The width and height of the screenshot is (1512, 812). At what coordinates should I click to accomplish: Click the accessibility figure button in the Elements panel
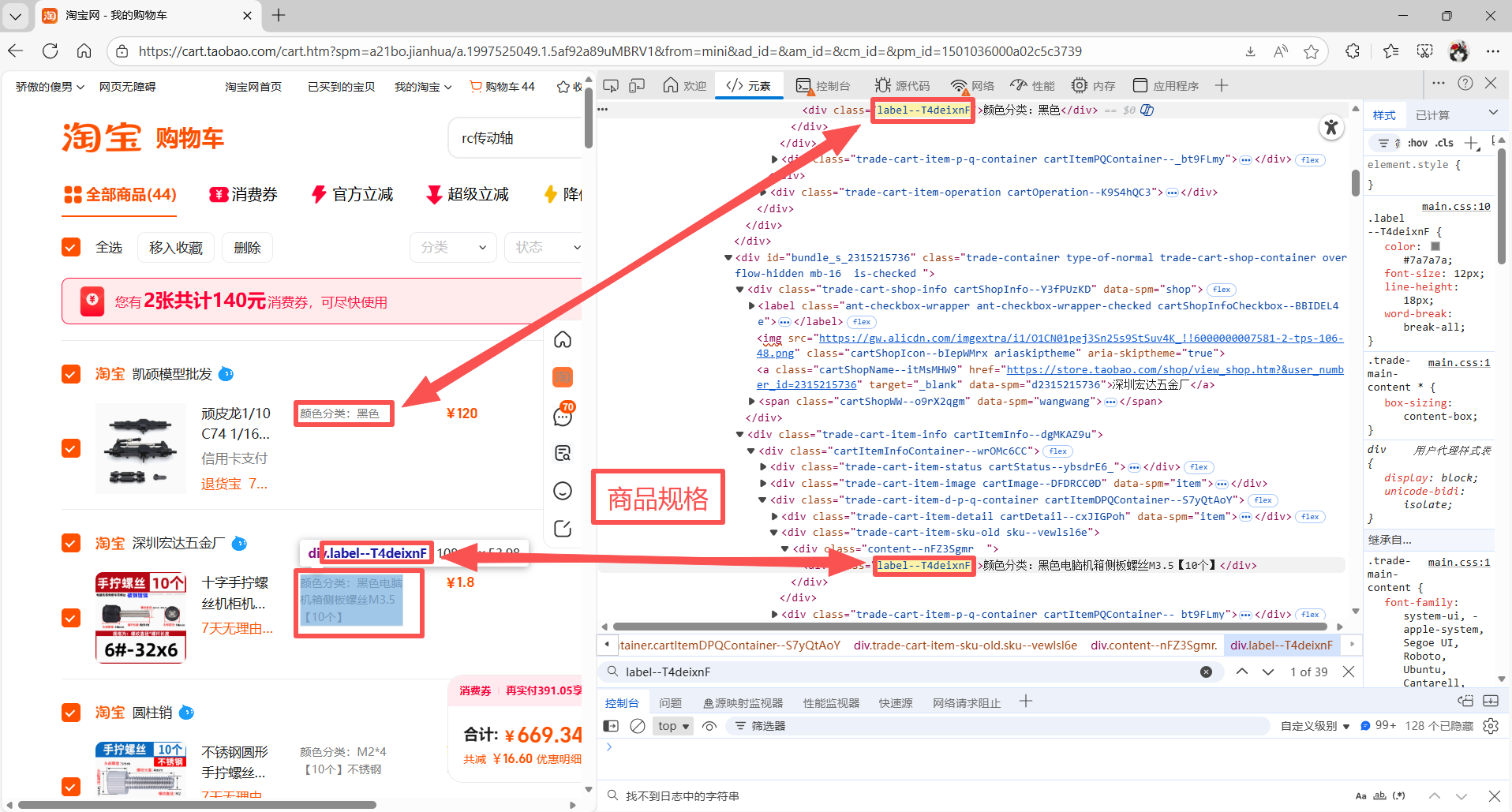(x=1331, y=126)
